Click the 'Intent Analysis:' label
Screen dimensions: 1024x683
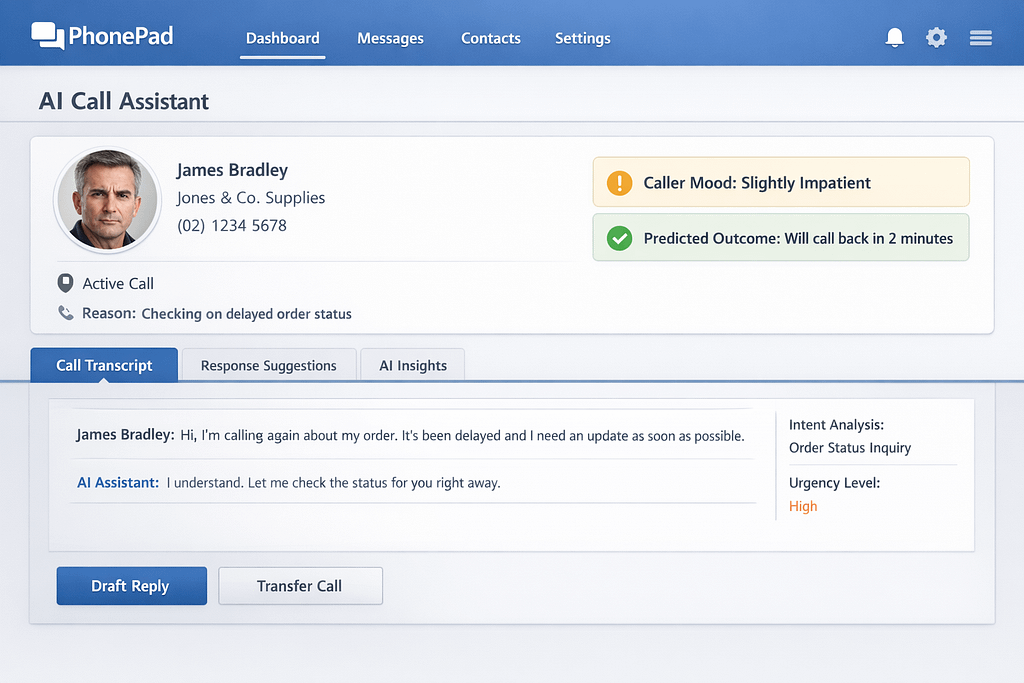[837, 424]
